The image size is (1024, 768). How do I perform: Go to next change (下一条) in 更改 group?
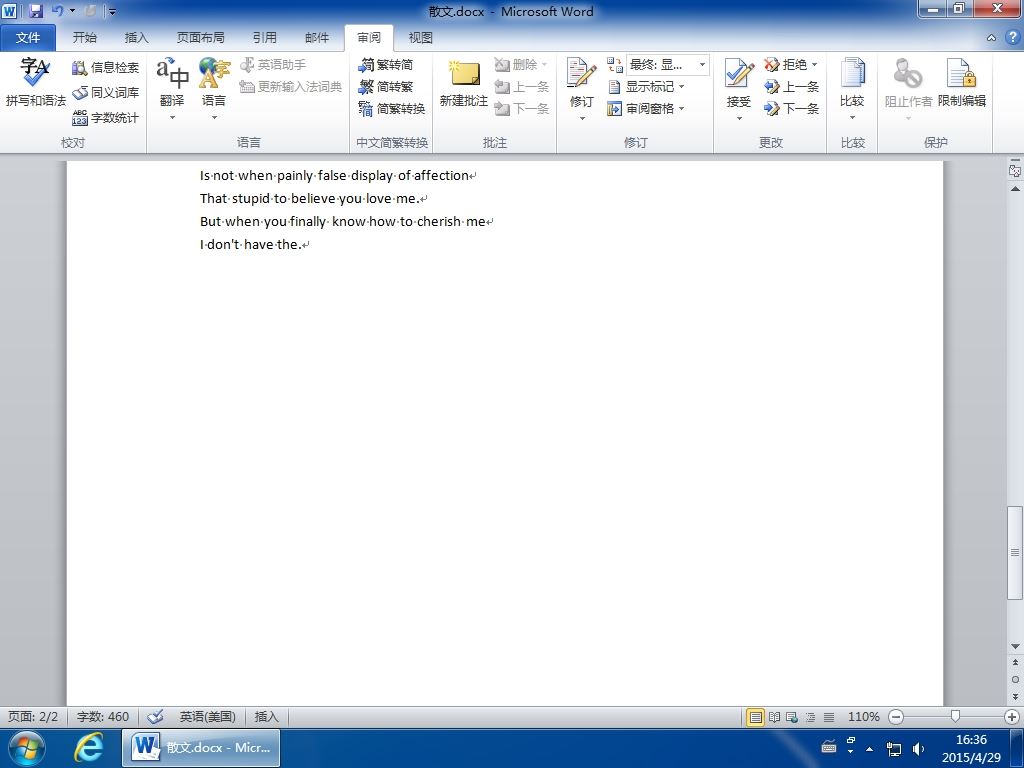click(792, 108)
